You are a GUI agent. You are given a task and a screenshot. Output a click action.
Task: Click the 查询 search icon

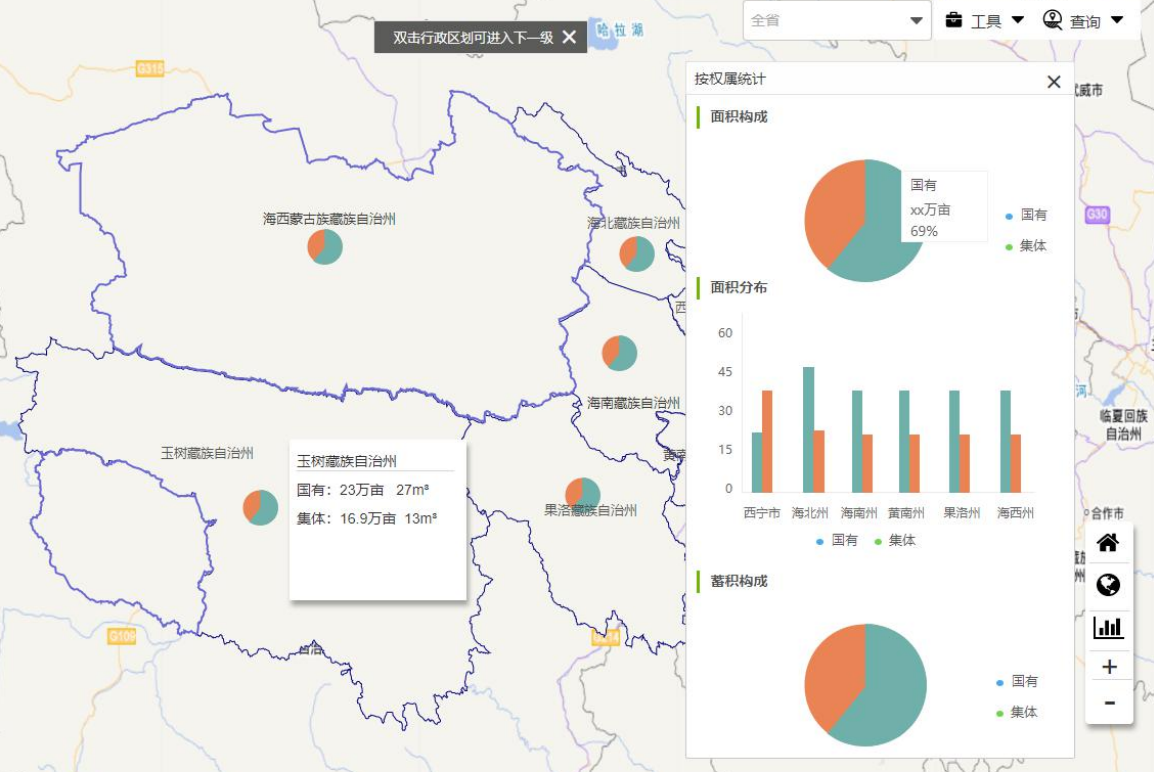tap(1053, 20)
